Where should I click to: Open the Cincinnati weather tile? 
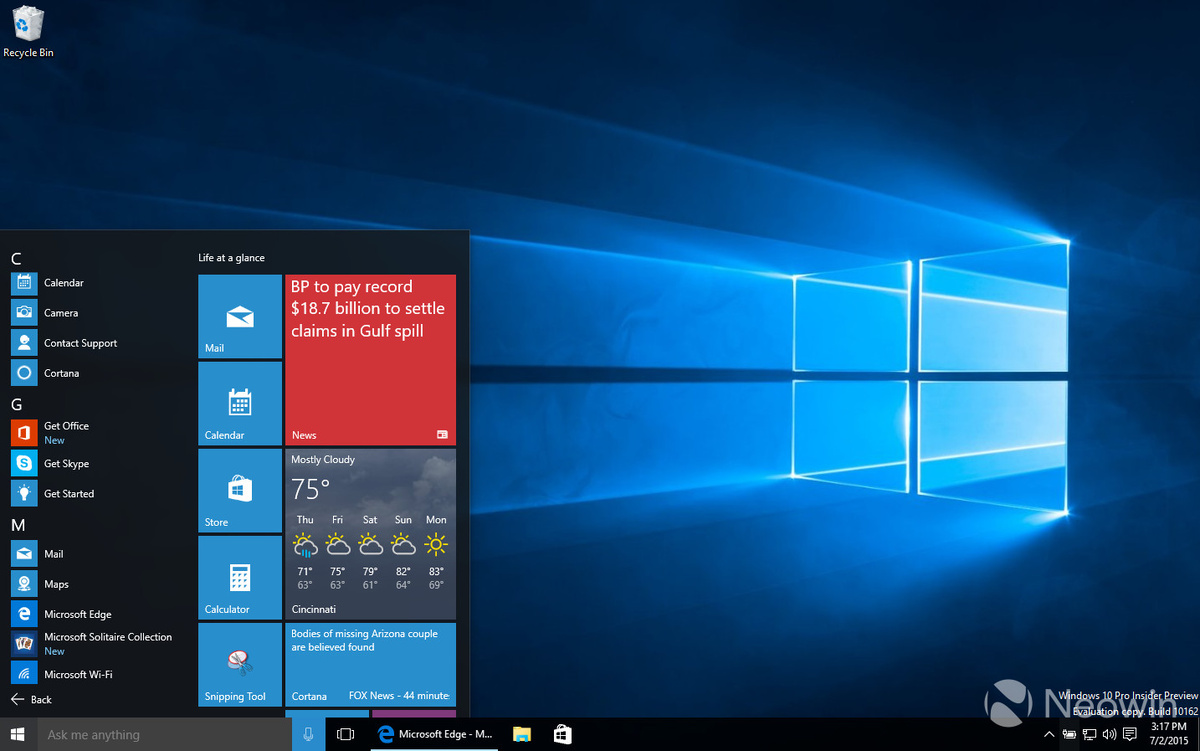370,534
